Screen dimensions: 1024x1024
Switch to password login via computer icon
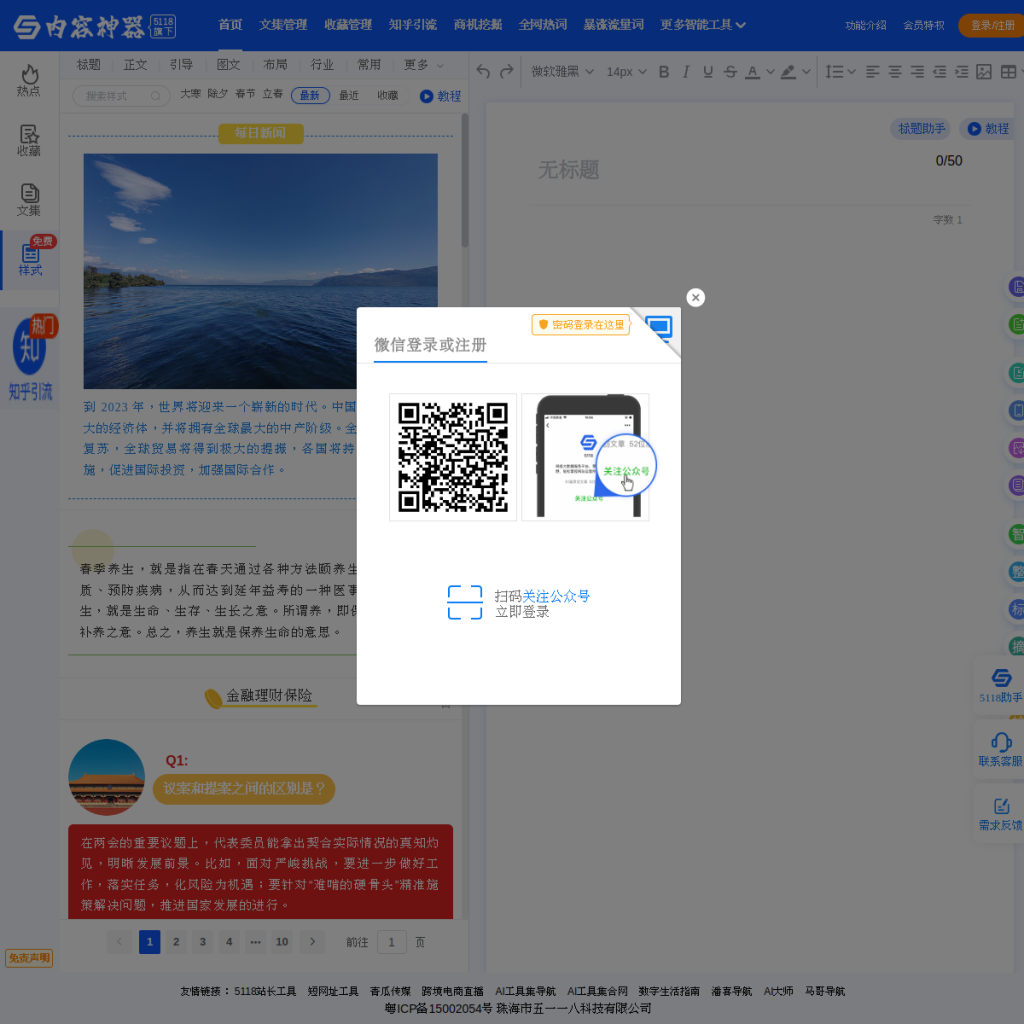tap(658, 328)
